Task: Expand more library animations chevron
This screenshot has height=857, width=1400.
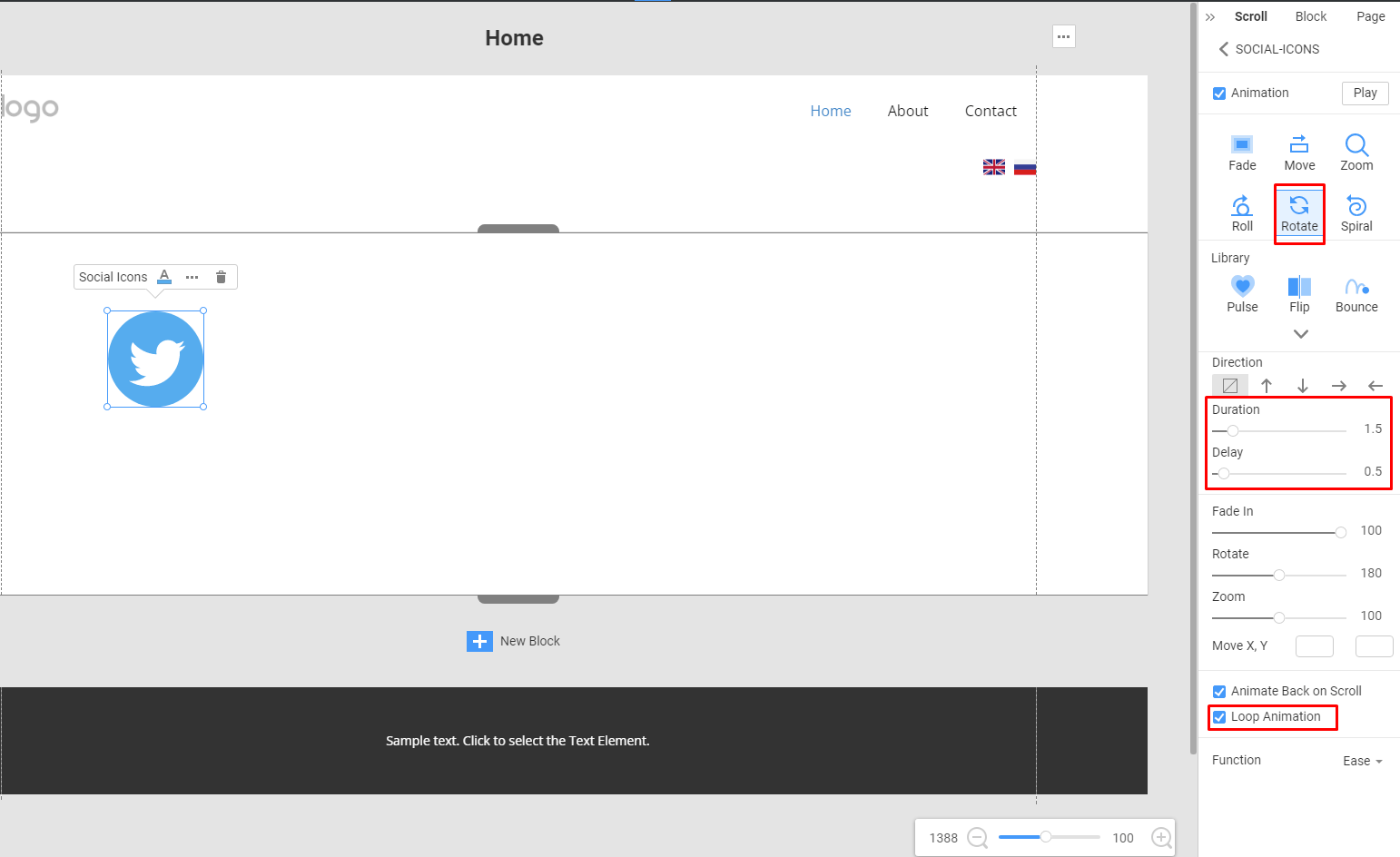Action: 1301,334
